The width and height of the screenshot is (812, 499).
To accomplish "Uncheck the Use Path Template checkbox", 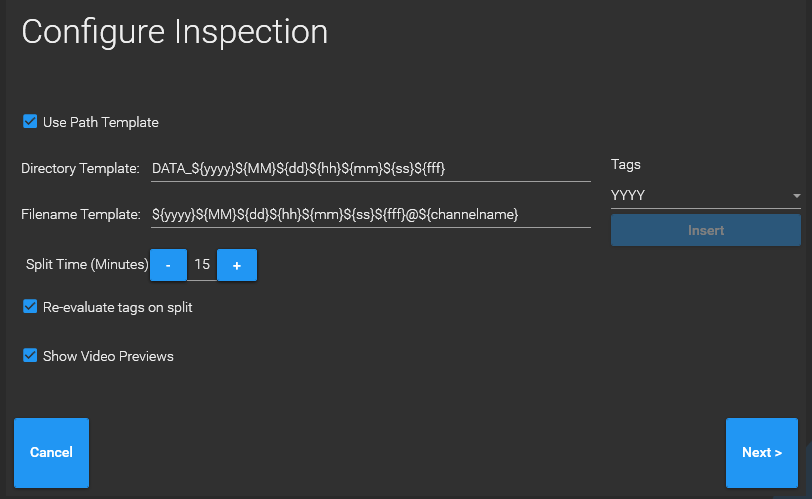I will coord(30,122).
